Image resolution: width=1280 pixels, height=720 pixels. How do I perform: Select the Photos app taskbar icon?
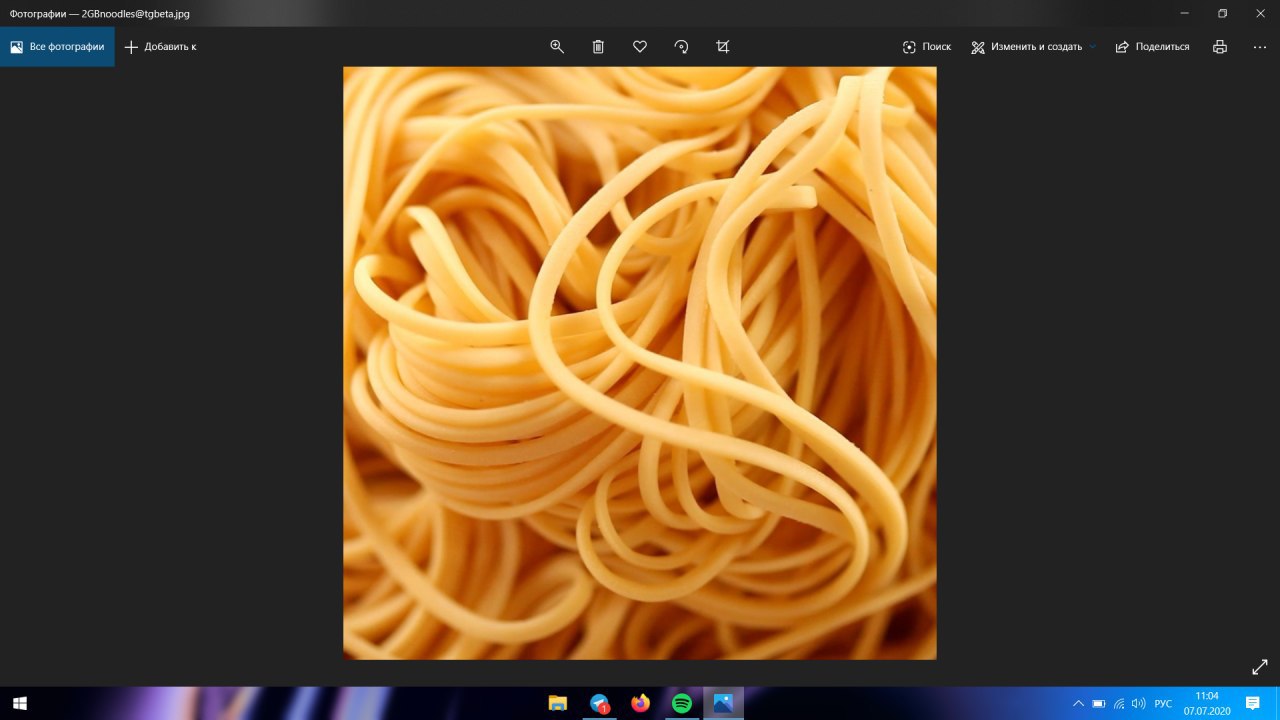723,703
